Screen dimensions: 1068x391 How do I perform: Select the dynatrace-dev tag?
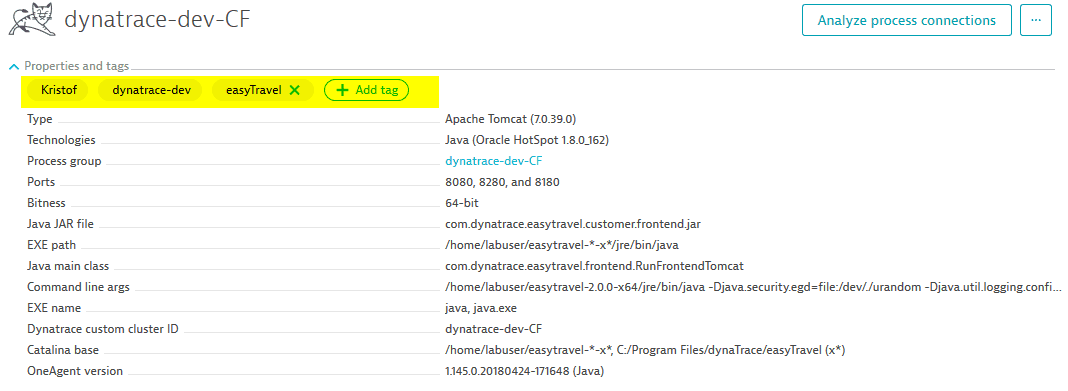point(152,90)
